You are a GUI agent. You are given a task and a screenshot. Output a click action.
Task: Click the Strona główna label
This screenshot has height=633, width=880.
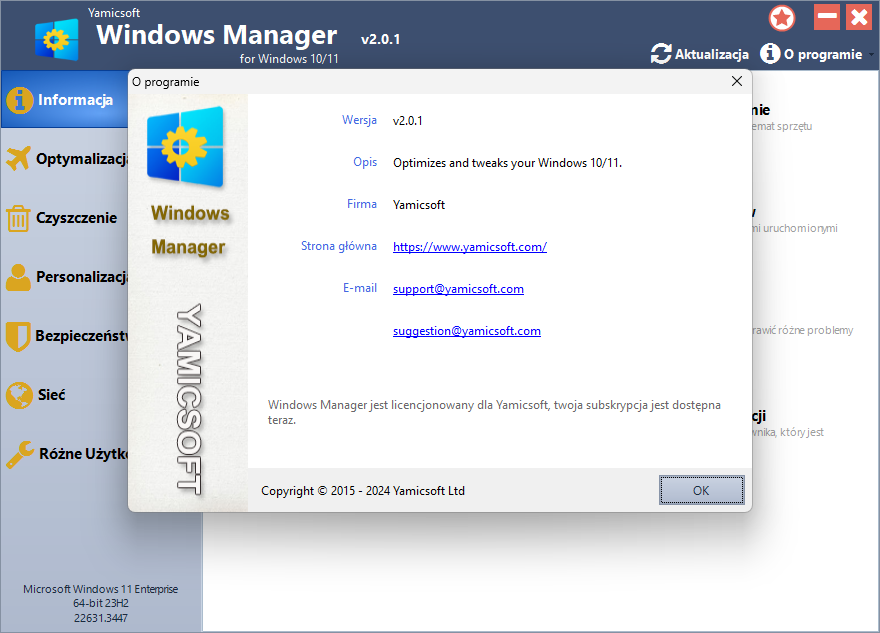pyautogui.click(x=338, y=246)
